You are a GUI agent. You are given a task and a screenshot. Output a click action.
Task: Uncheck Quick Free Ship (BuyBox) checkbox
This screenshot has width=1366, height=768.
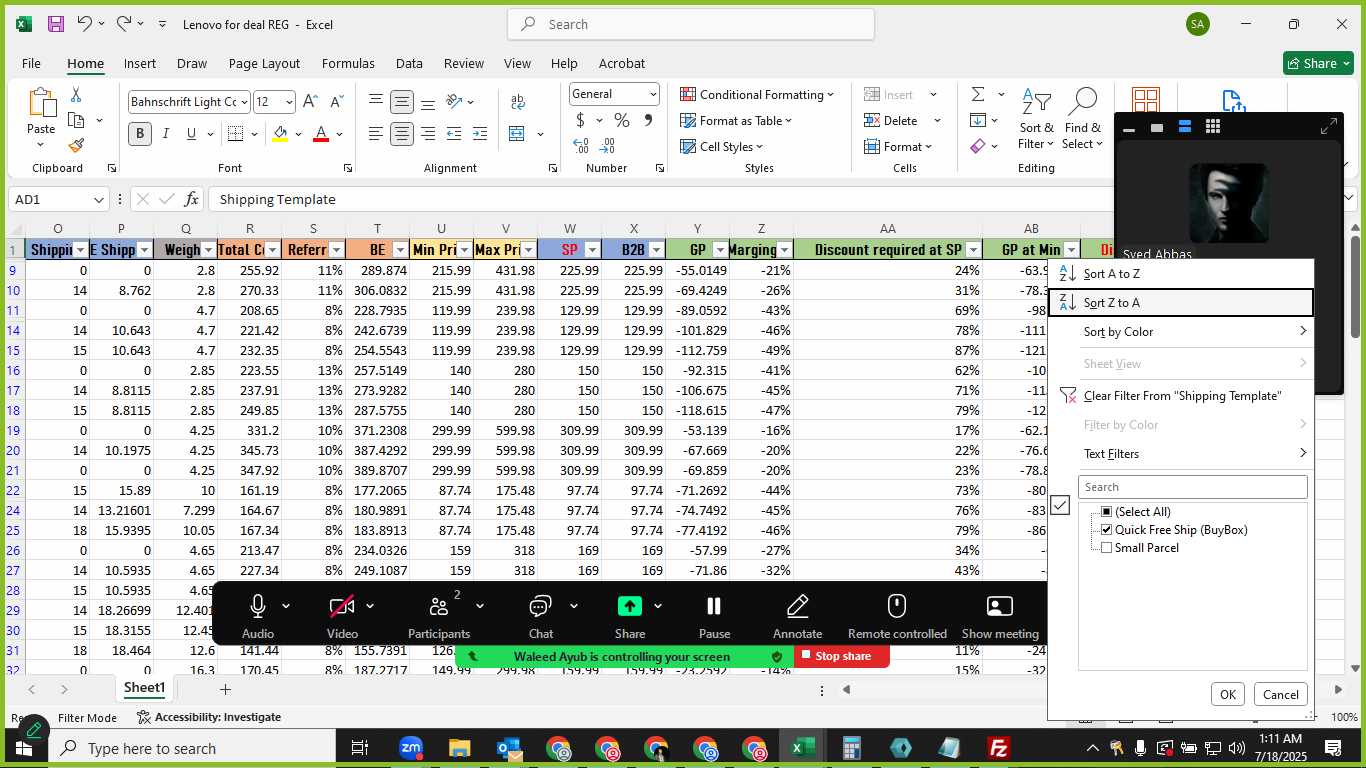[1106, 529]
